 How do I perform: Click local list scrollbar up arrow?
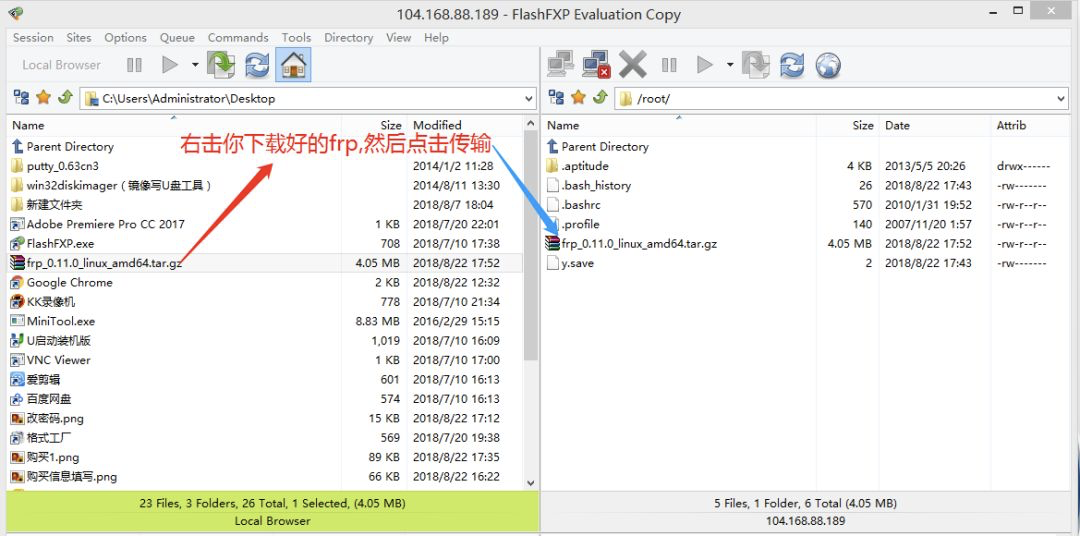click(x=530, y=124)
